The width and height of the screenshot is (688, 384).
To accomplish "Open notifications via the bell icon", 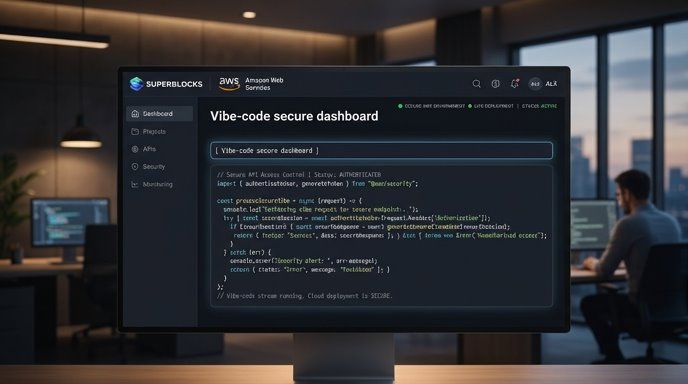I will (x=515, y=83).
